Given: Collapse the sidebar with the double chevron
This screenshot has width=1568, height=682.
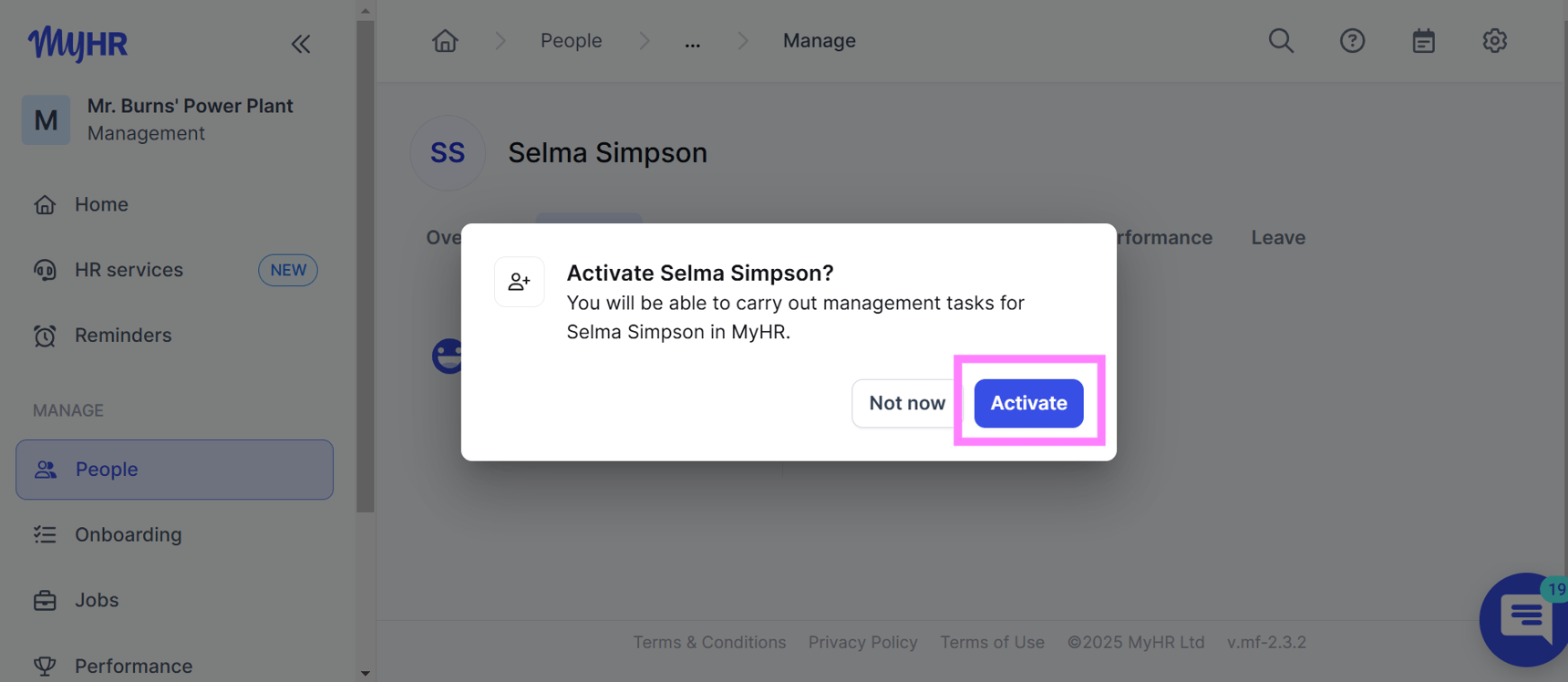Looking at the screenshot, I should pyautogui.click(x=301, y=43).
